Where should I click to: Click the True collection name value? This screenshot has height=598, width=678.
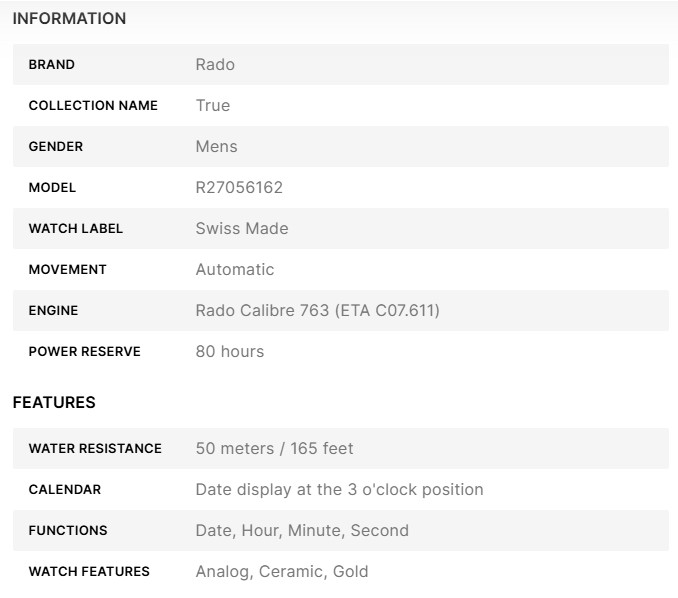(213, 105)
